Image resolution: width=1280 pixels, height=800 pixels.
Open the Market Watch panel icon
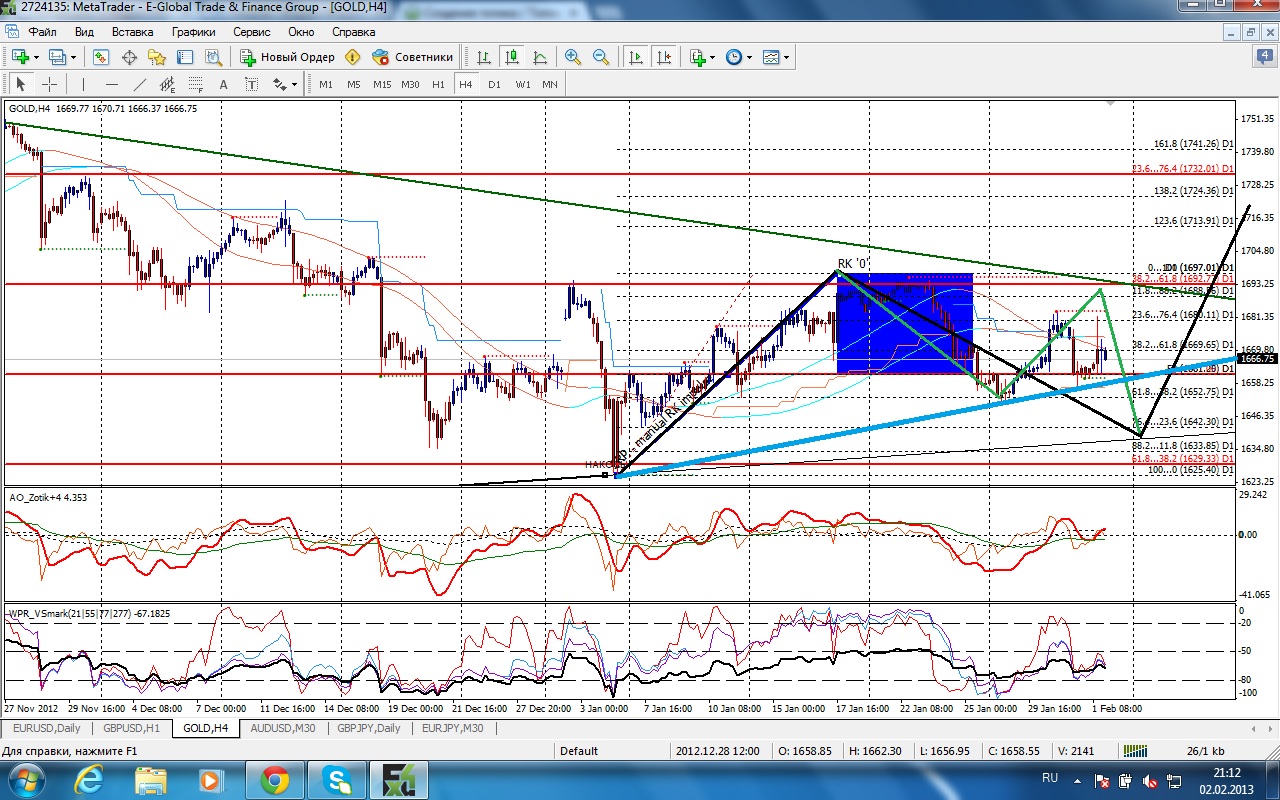click(x=101, y=57)
